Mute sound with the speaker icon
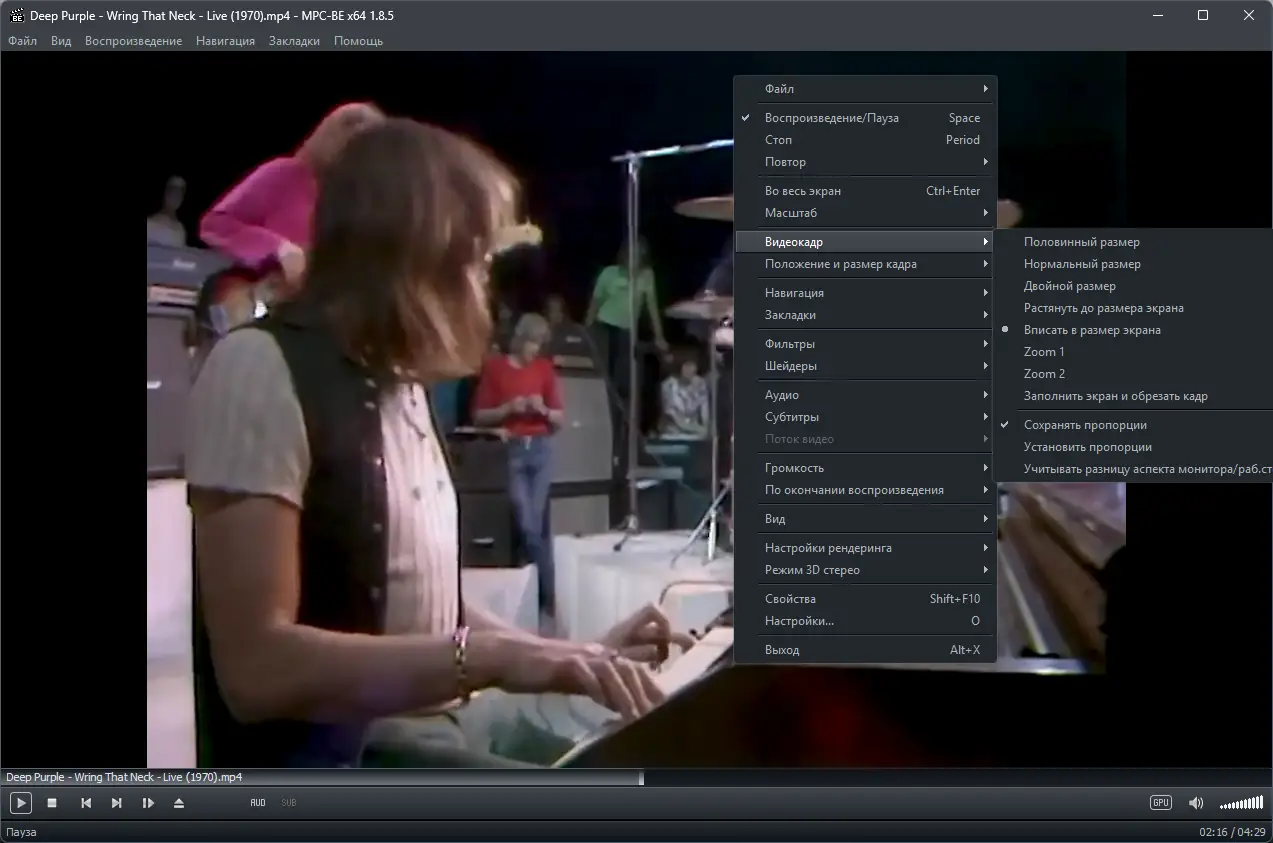Image resolution: width=1273 pixels, height=843 pixels. click(1195, 803)
